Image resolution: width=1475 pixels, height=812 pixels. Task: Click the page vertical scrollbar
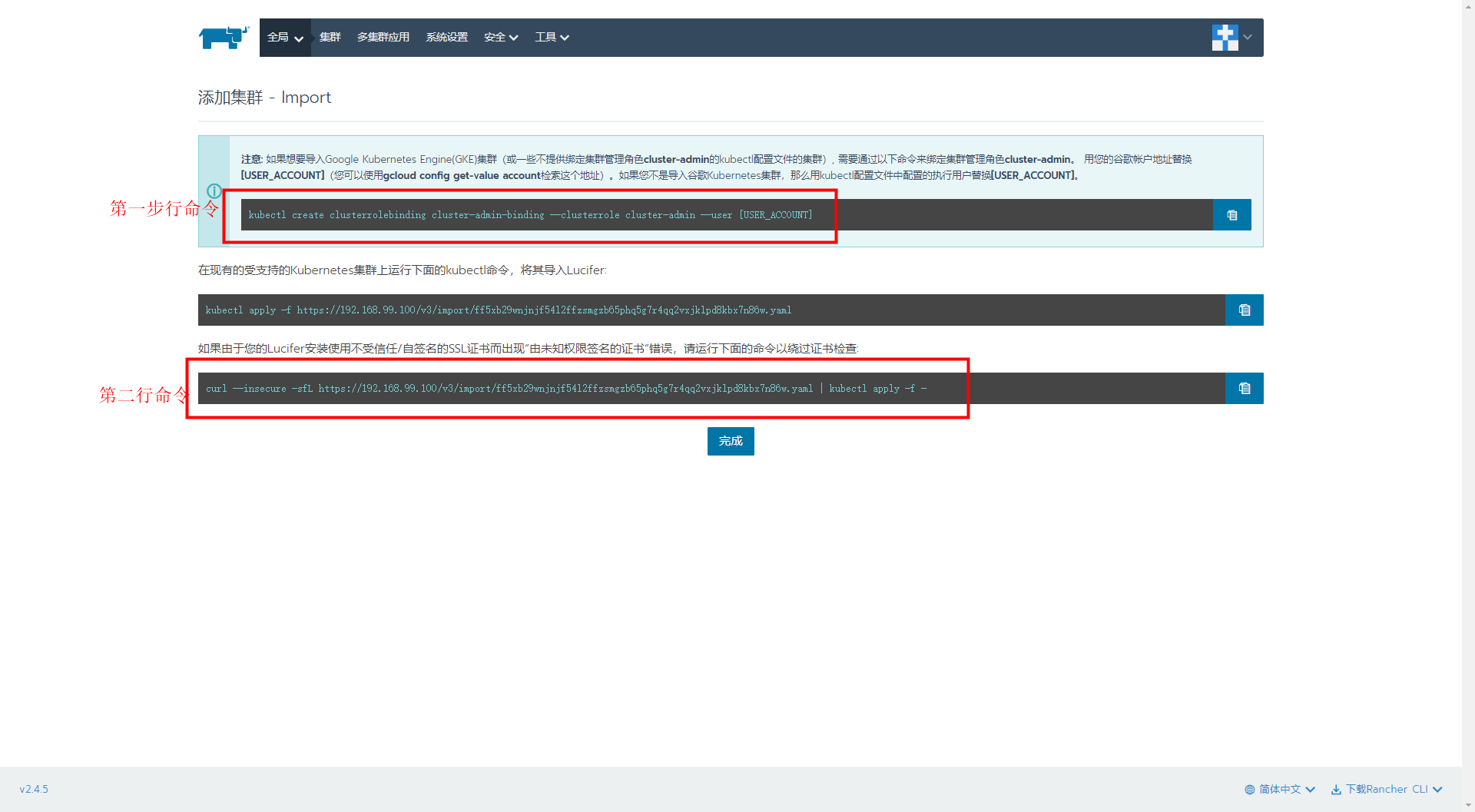pos(1468,406)
